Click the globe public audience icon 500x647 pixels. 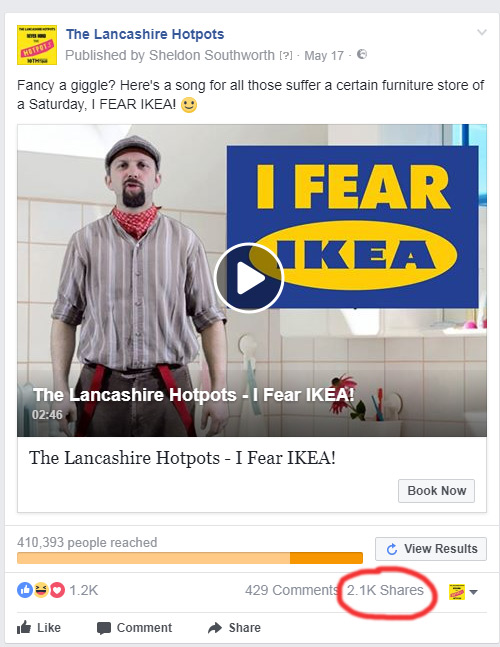point(362,54)
